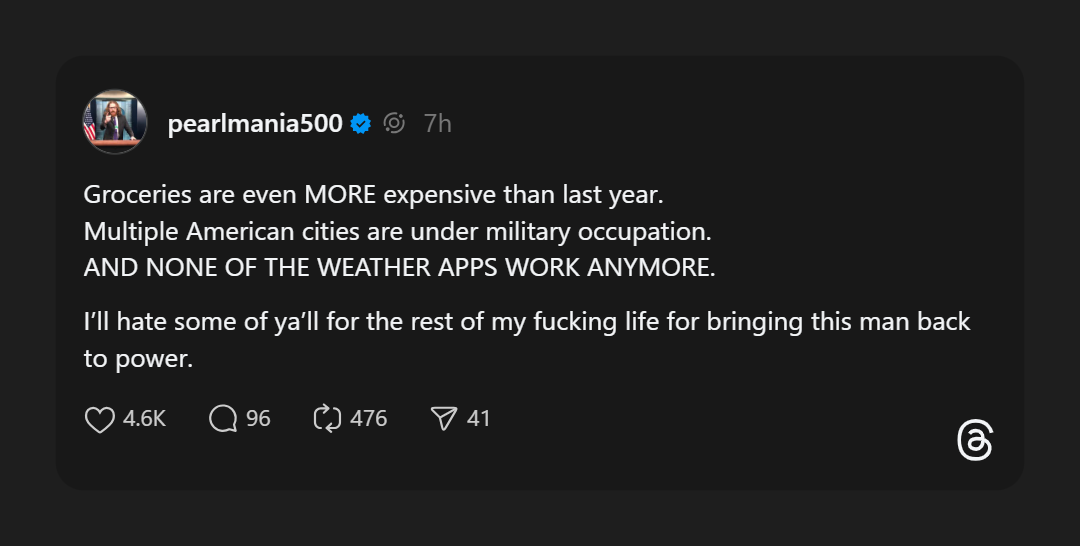The image size is (1080, 546).
Task: Click the gray spiral icon before the timestamp
Action: (x=394, y=124)
